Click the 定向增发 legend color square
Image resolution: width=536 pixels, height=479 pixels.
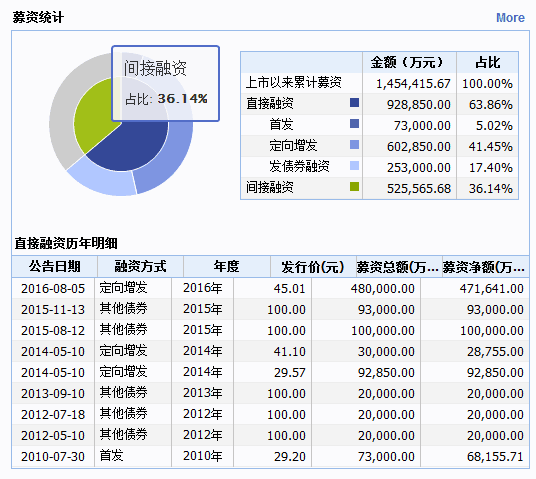click(354, 145)
